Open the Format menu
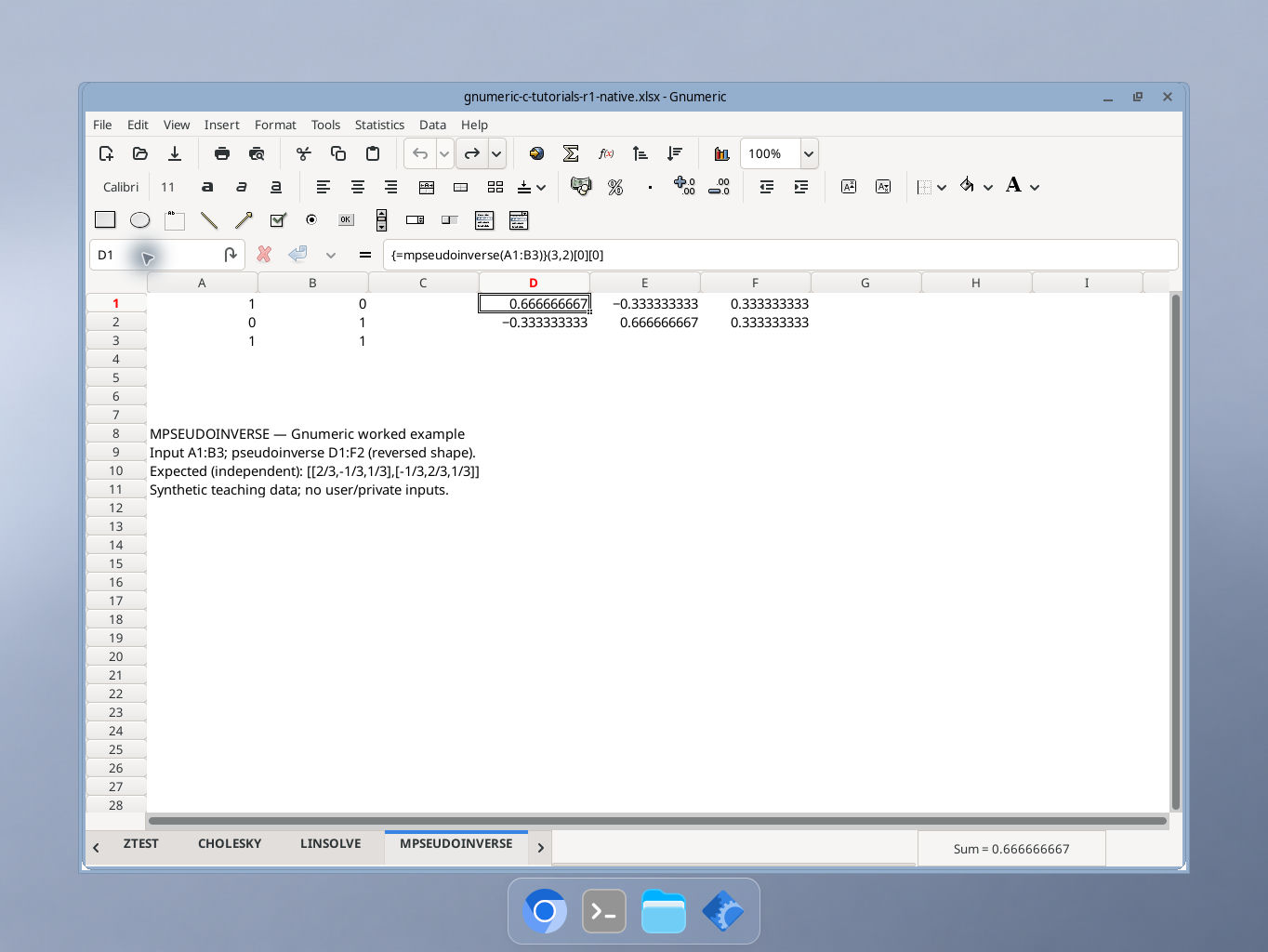 (275, 125)
